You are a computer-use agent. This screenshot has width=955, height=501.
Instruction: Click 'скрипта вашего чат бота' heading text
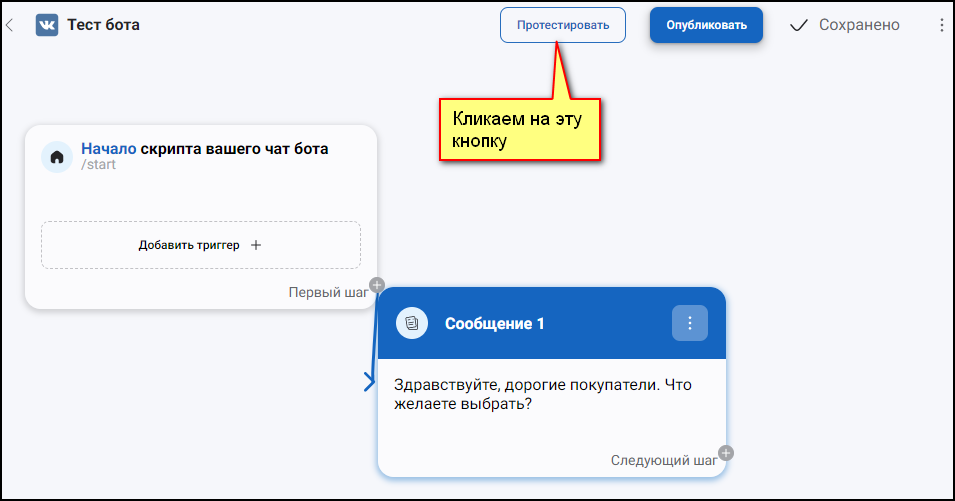pyautogui.click(x=234, y=149)
